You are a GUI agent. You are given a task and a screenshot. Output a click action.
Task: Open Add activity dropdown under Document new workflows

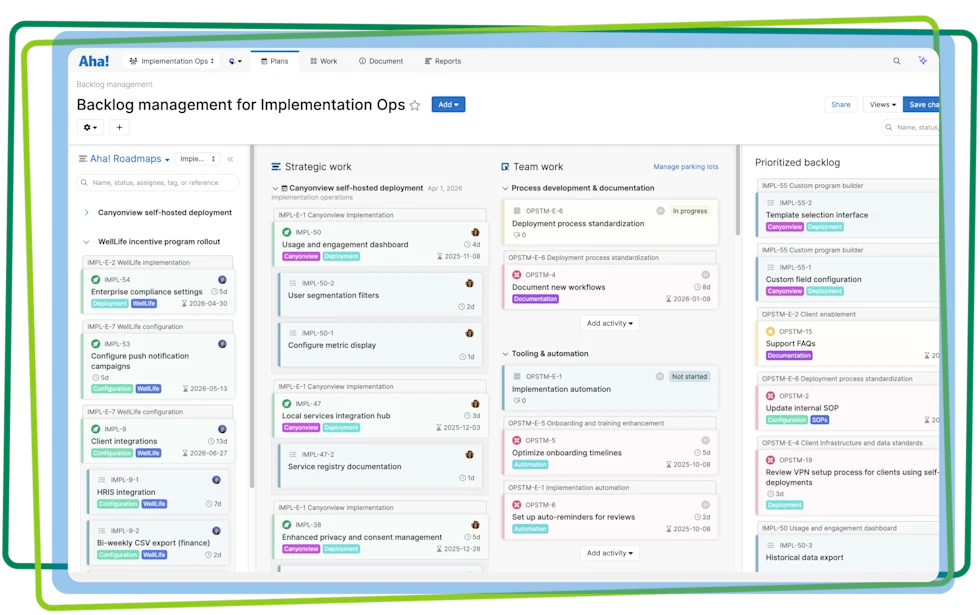(609, 324)
